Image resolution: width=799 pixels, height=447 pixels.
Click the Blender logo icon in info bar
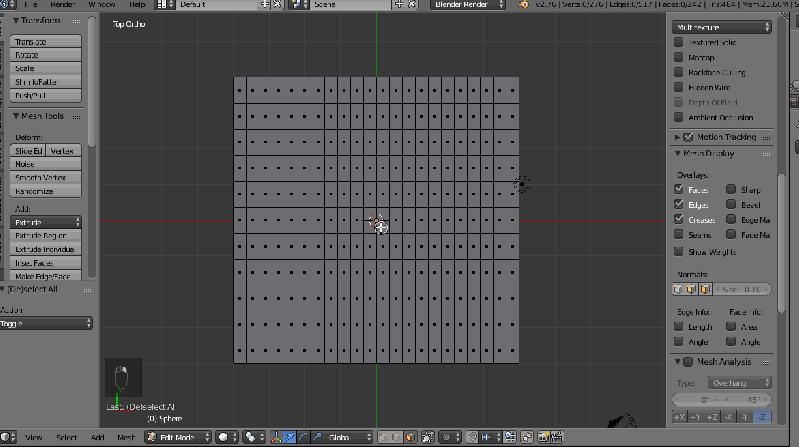(524, 5)
